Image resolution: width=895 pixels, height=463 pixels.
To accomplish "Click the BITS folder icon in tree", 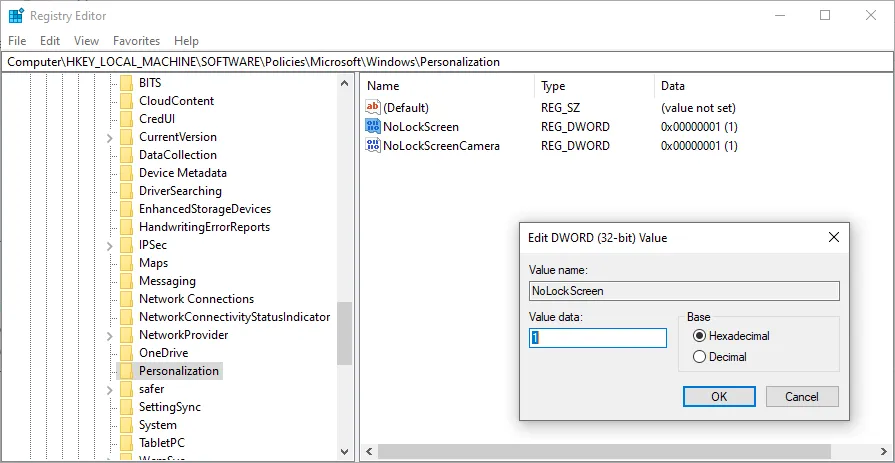I will pos(126,83).
